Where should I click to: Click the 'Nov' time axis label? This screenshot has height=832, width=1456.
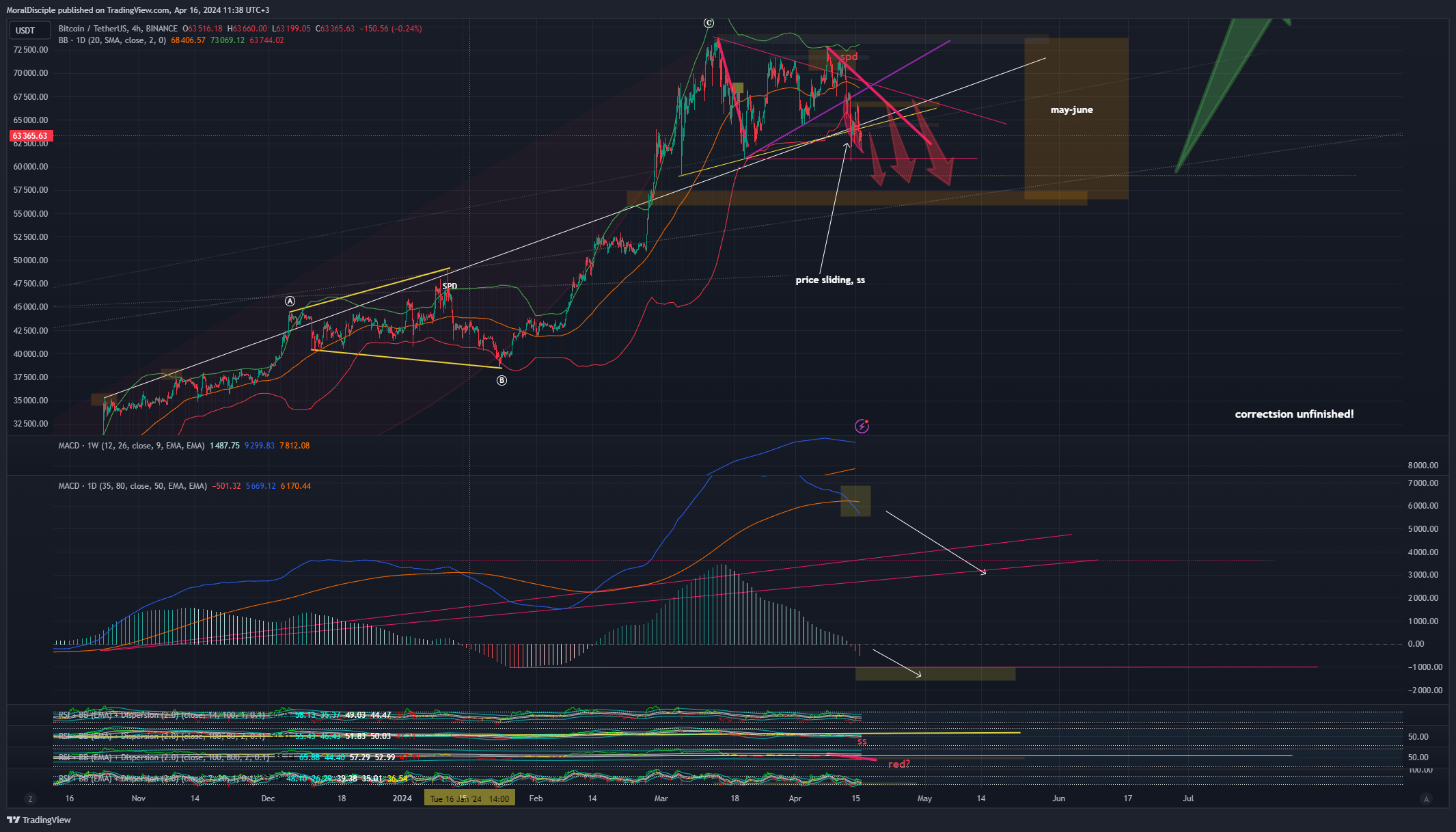tap(139, 799)
